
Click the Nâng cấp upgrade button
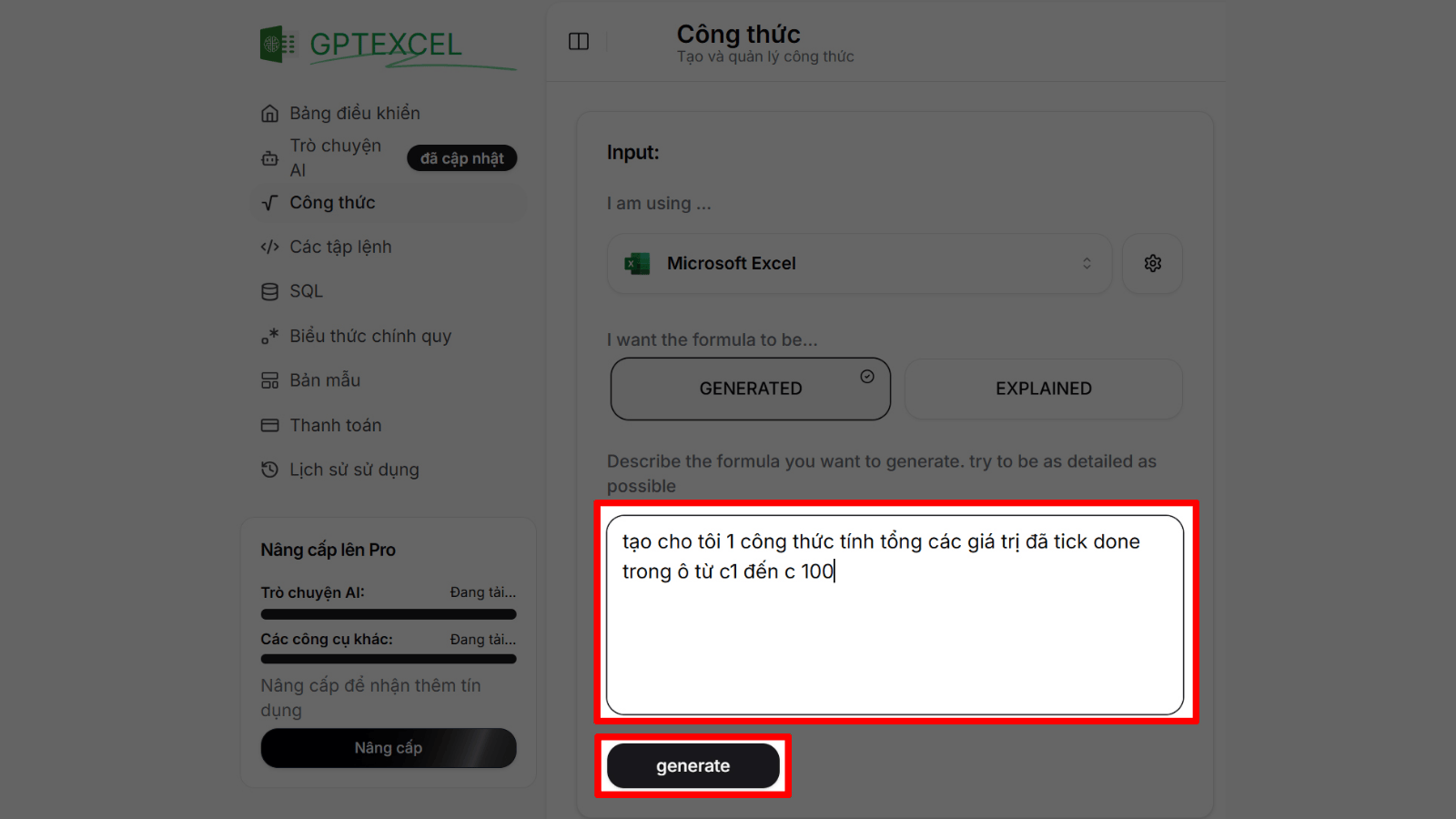pos(389,748)
